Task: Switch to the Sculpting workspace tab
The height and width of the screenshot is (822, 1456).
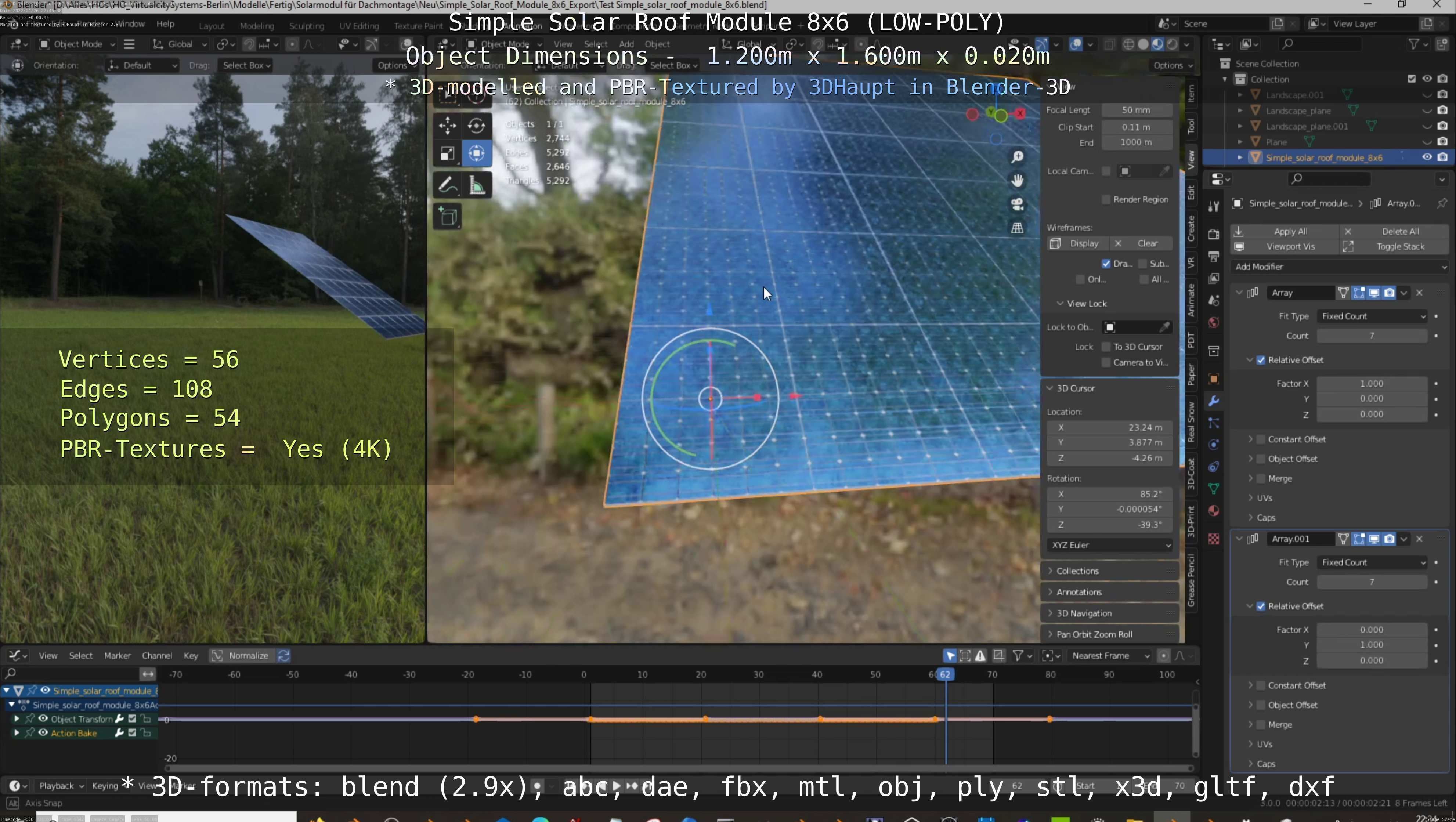Action: tap(306, 26)
